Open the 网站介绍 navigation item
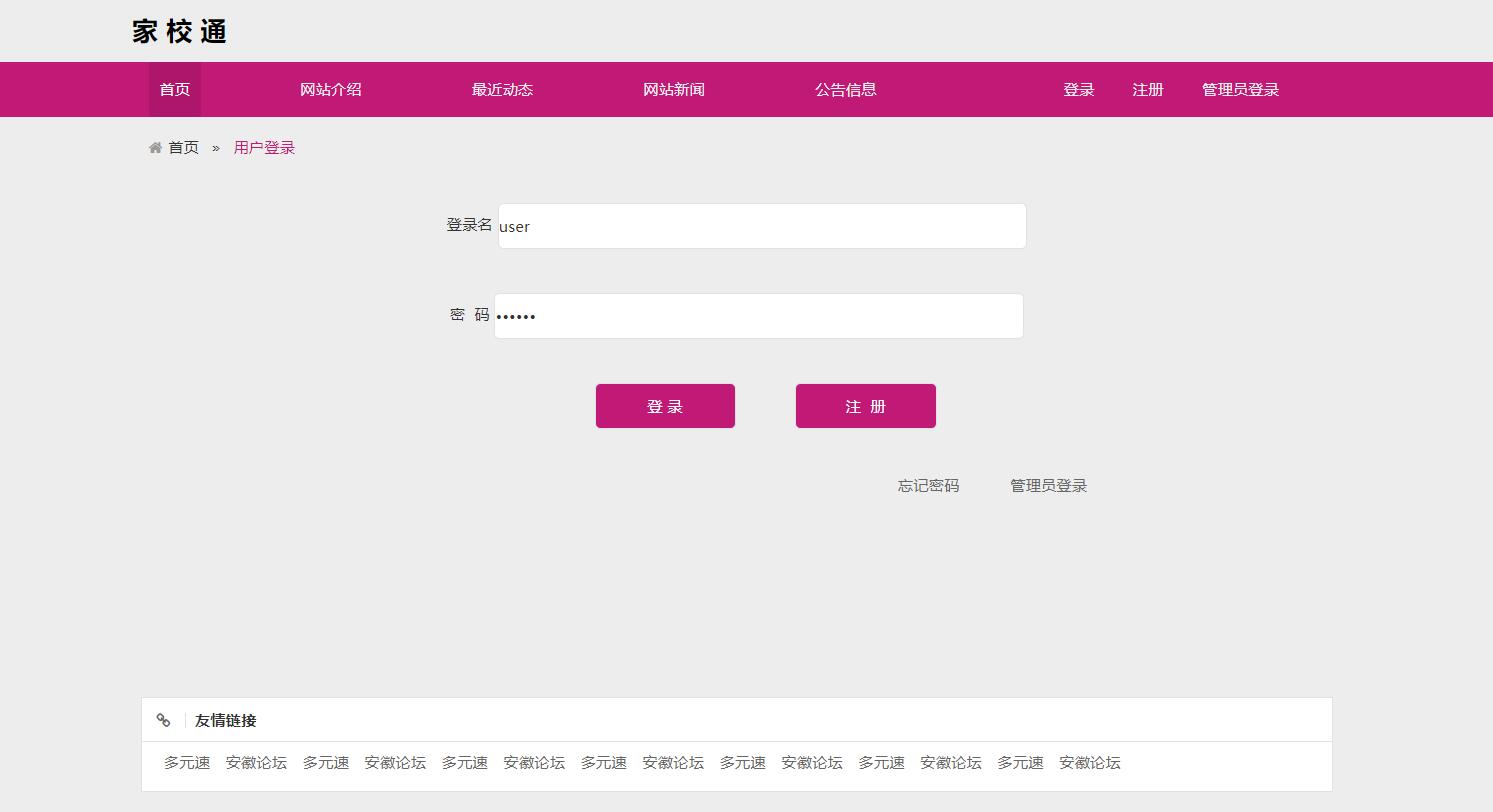Screen dimensions: 1493x812 (x=331, y=89)
